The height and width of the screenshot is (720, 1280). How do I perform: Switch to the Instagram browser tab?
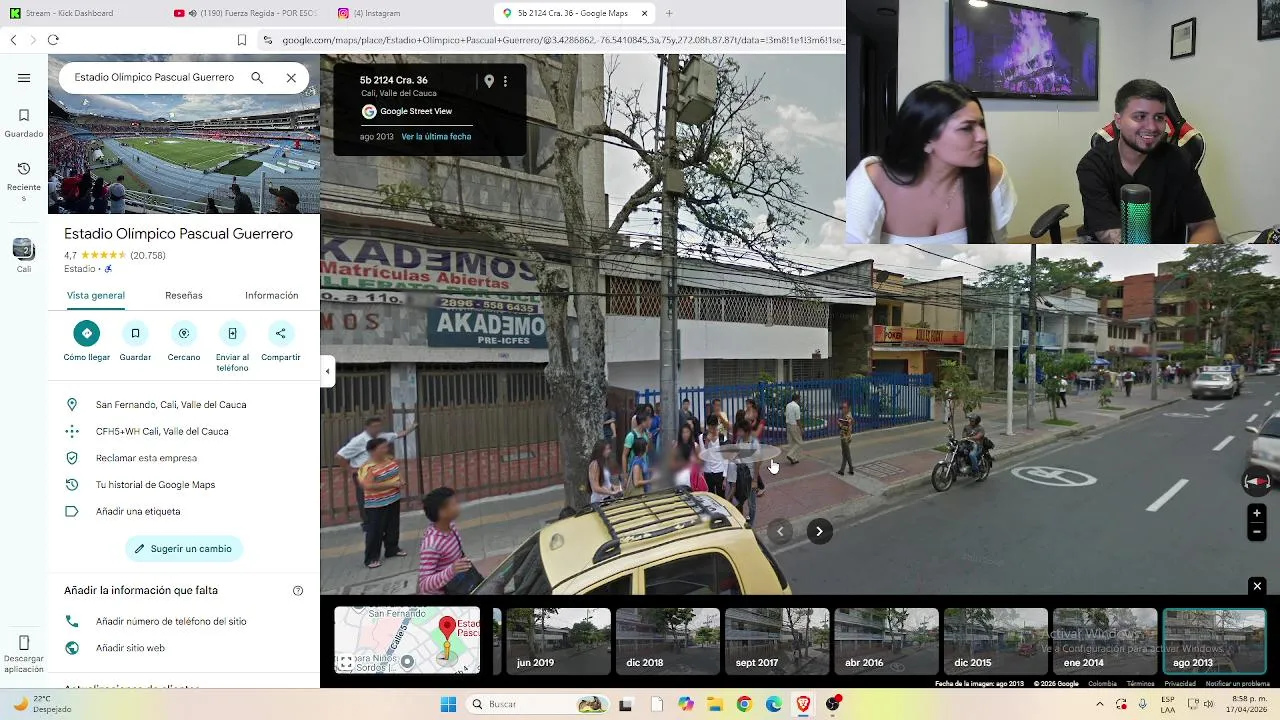coord(410,13)
